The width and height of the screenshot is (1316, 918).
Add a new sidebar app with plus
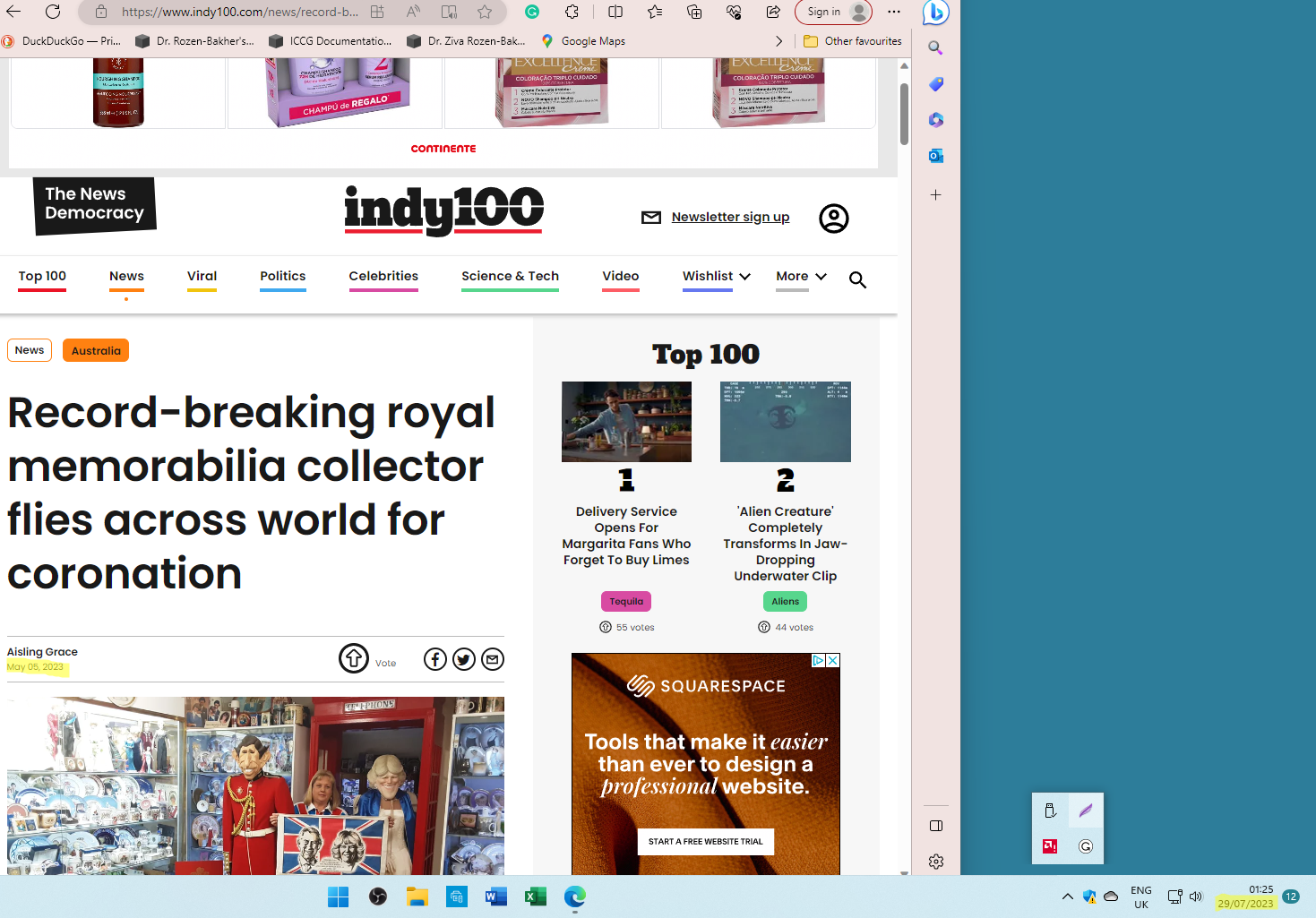[x=935, y=194]
